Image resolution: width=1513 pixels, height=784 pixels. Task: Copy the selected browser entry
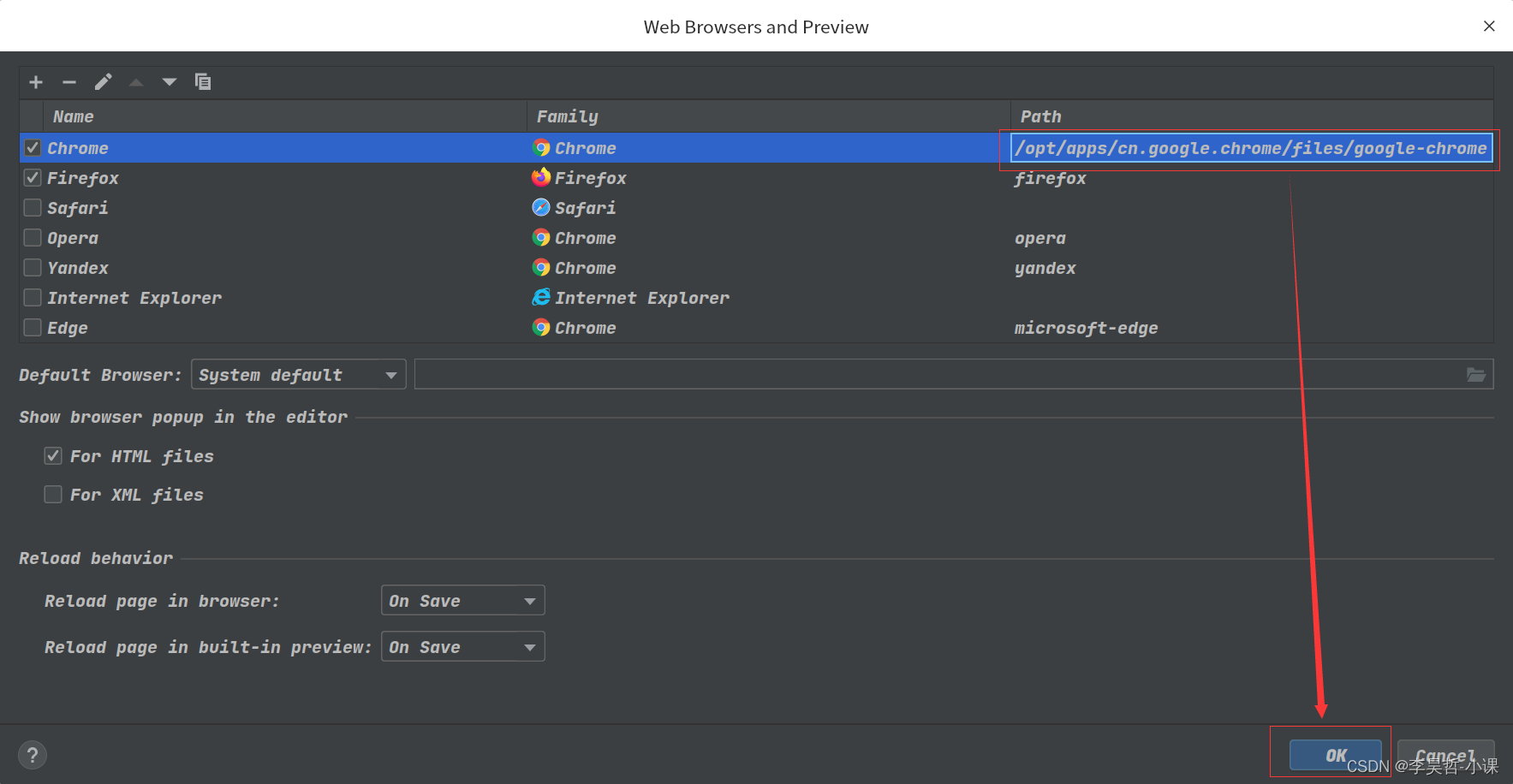tap(203, 82)
